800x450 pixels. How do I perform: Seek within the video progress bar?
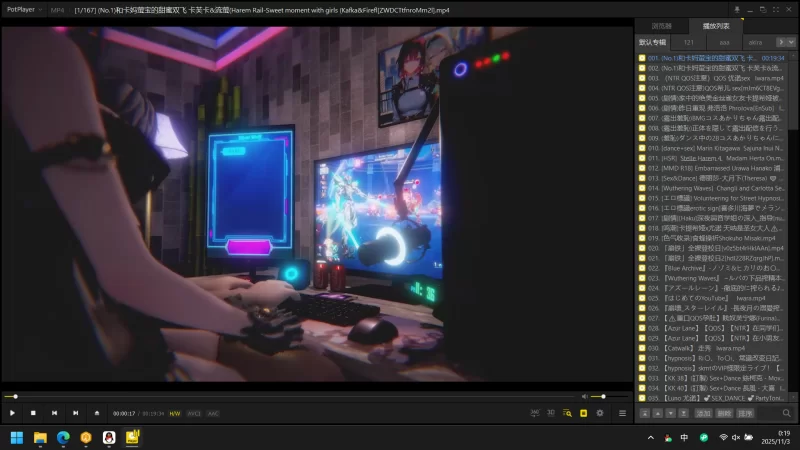click(x=290, y=396)
